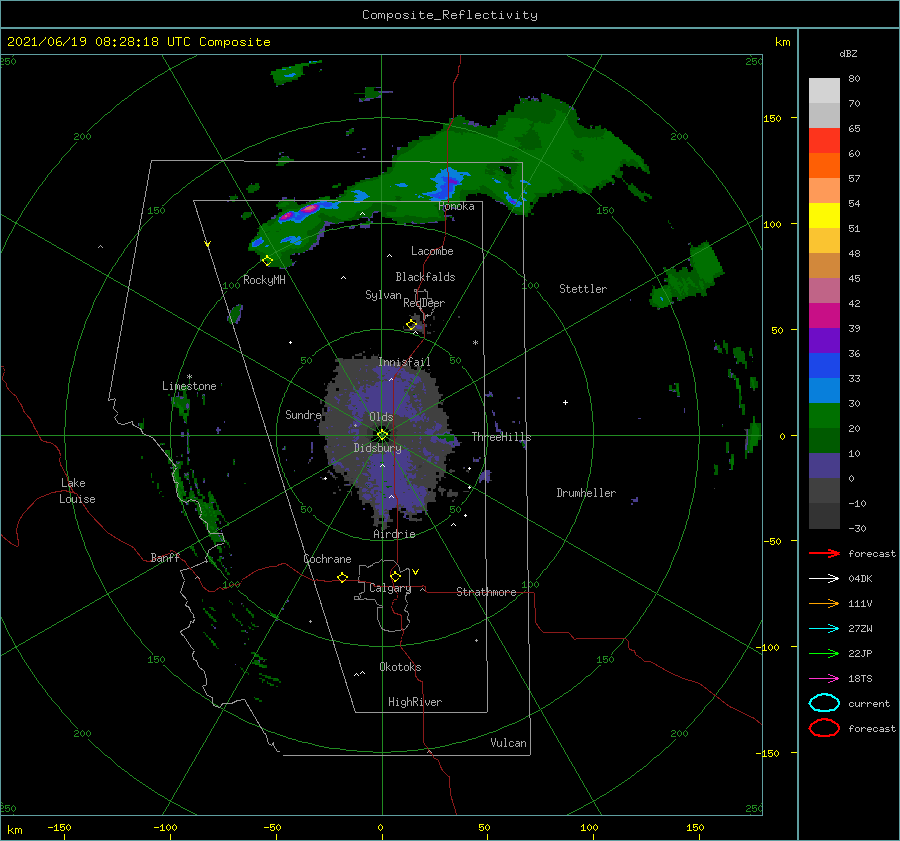Select the yellow 51-54 dBZ swatch
Image resolution: width=900 pixels, height=841 pixels.
(x=824, y=215)
